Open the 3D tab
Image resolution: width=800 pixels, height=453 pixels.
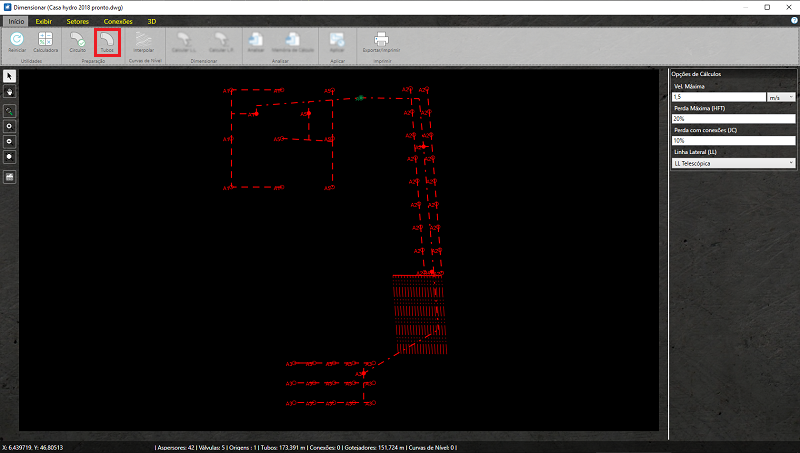point(151,20)
